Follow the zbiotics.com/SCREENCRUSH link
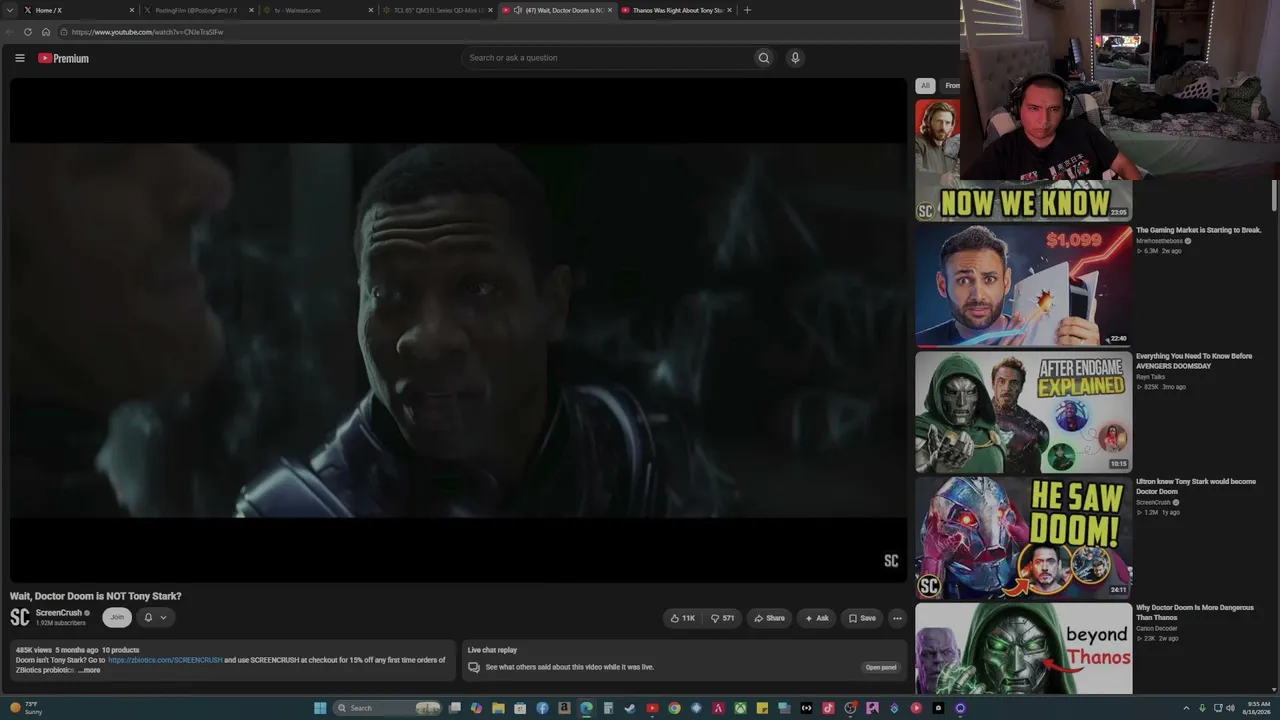 [x=165, y=660]
